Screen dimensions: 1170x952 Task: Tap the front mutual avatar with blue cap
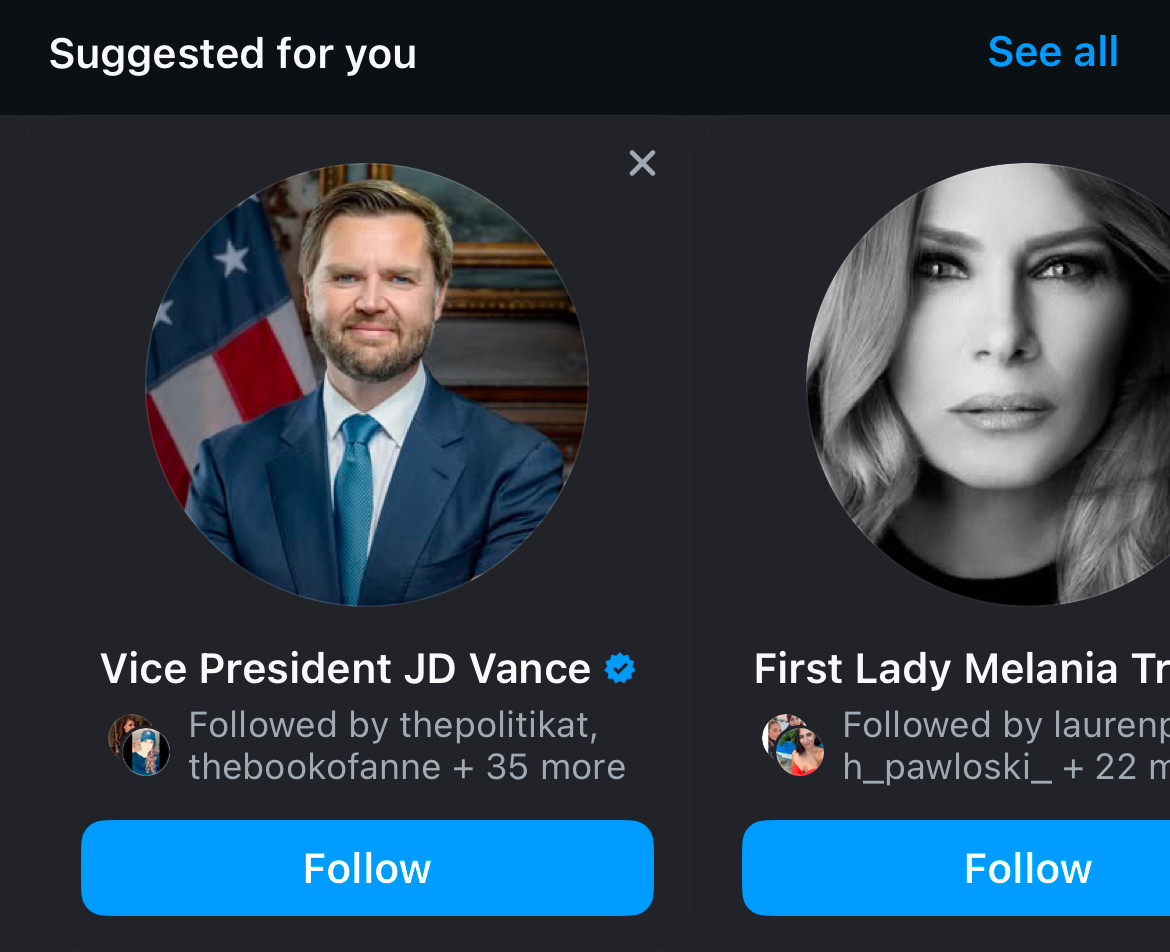[x=146, y=752]
